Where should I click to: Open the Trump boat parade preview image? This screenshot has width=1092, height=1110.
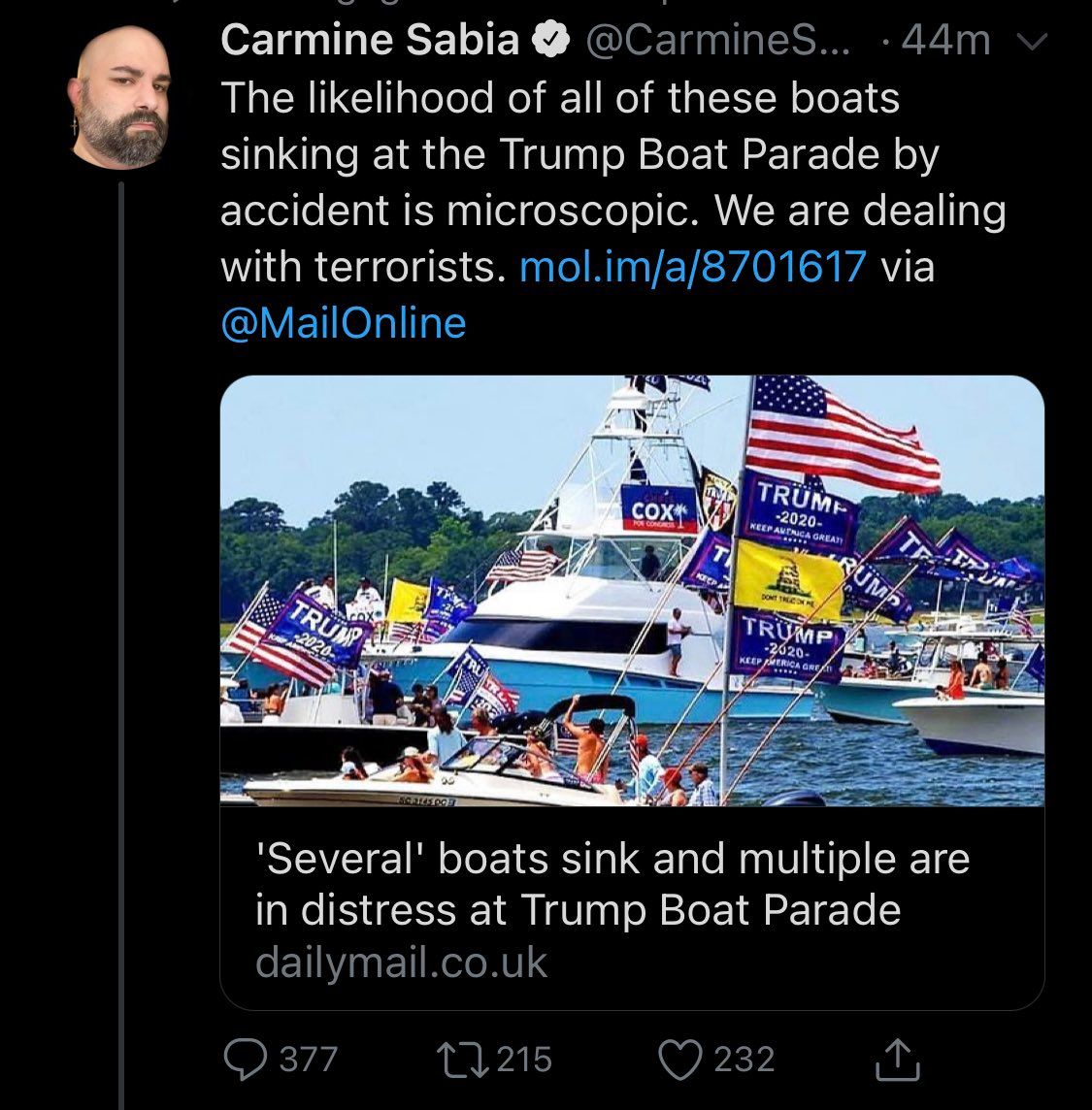tap(632, 590)
